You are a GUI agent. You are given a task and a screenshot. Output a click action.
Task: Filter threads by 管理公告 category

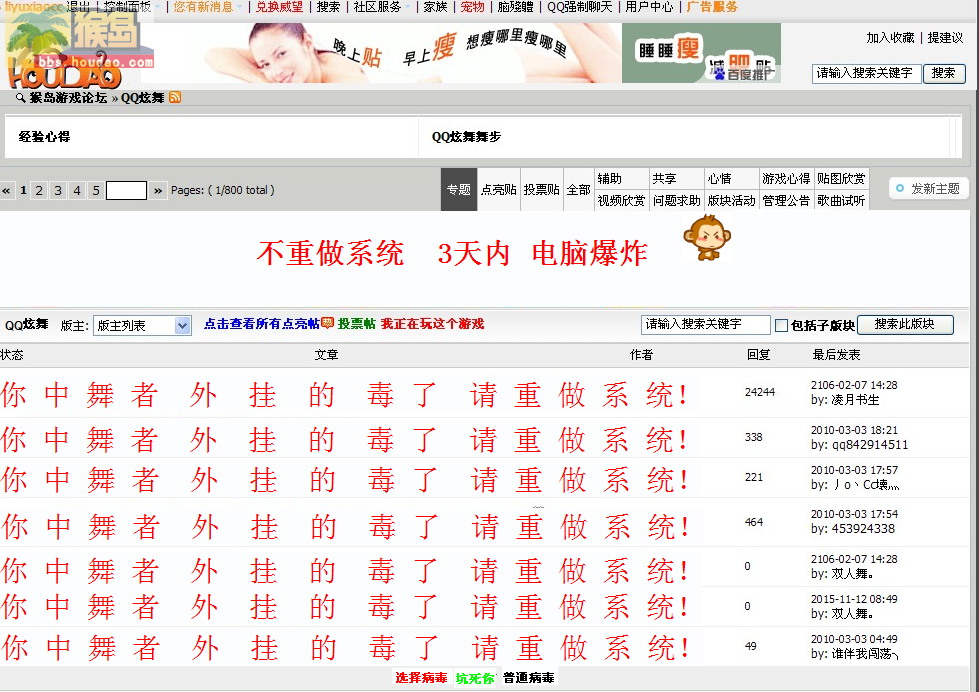pyautogui.click(x=786, y=200)
